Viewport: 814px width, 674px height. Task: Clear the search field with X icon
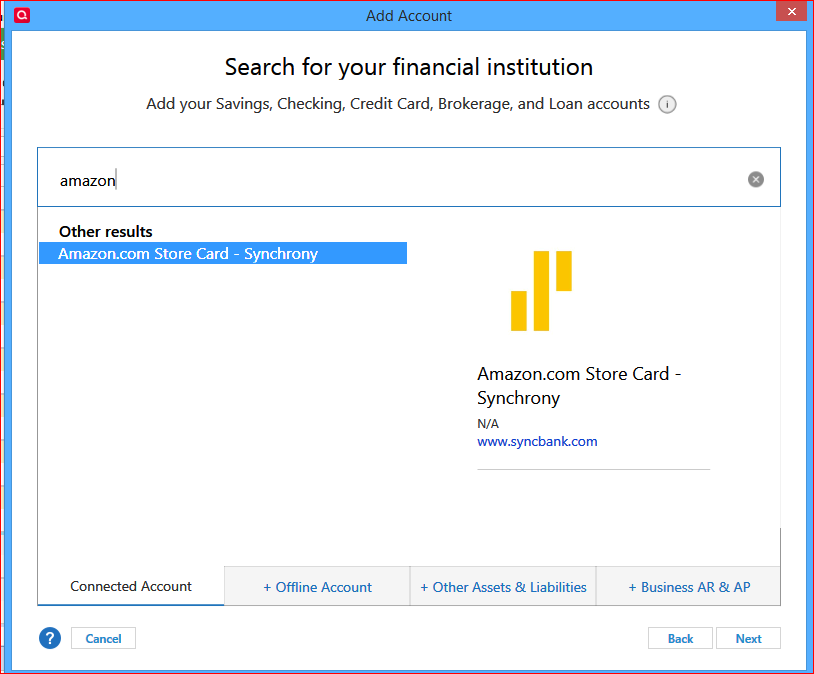755,180
